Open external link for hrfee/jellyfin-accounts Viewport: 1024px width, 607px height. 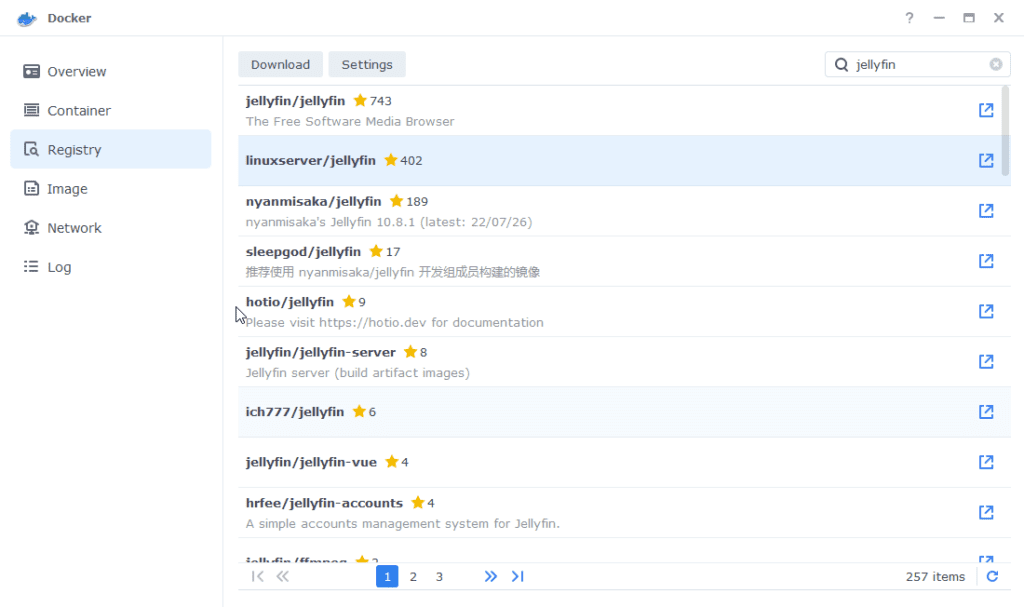(986, 513)
